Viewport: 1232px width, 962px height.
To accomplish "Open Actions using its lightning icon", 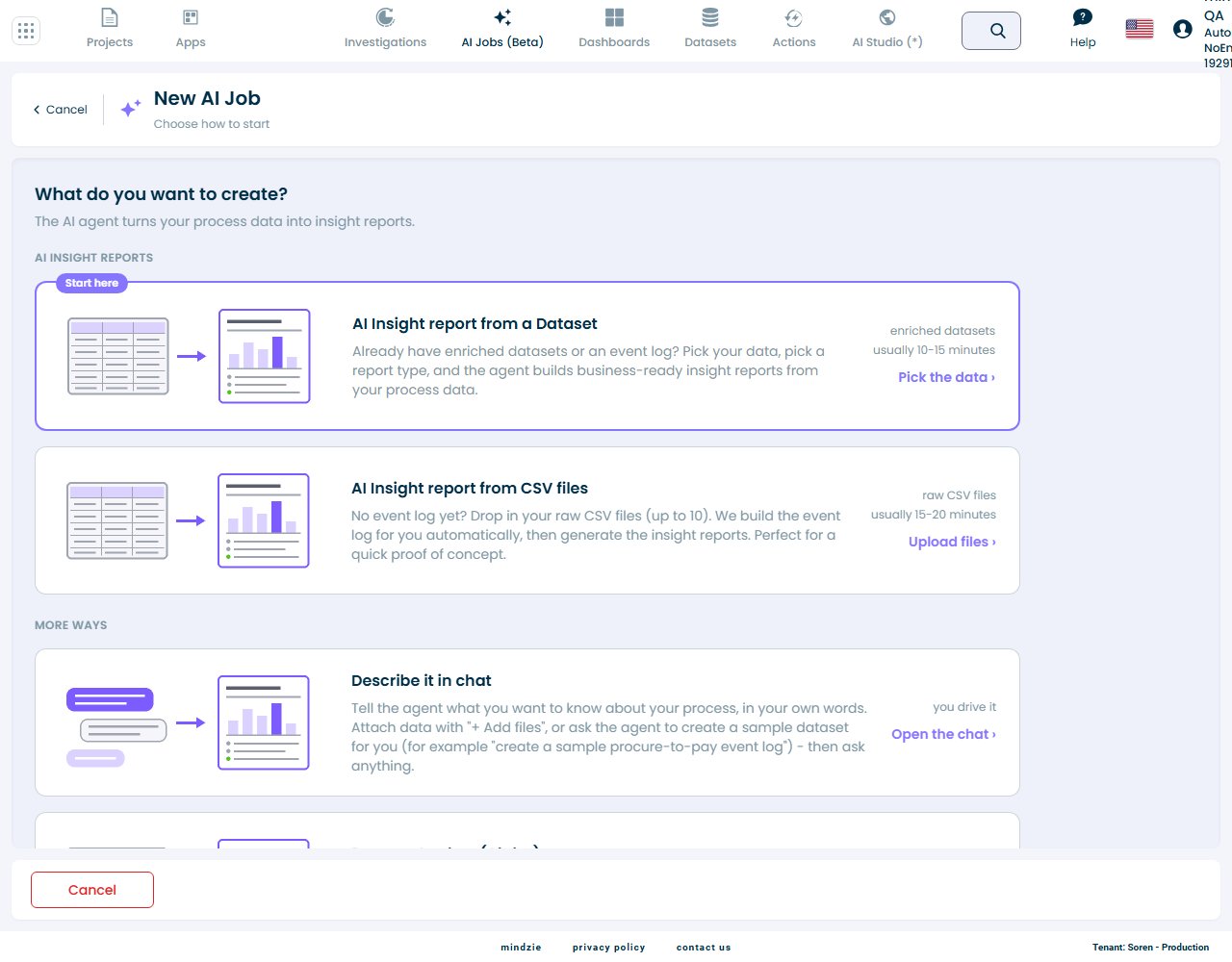I will [x=794, y=17].
